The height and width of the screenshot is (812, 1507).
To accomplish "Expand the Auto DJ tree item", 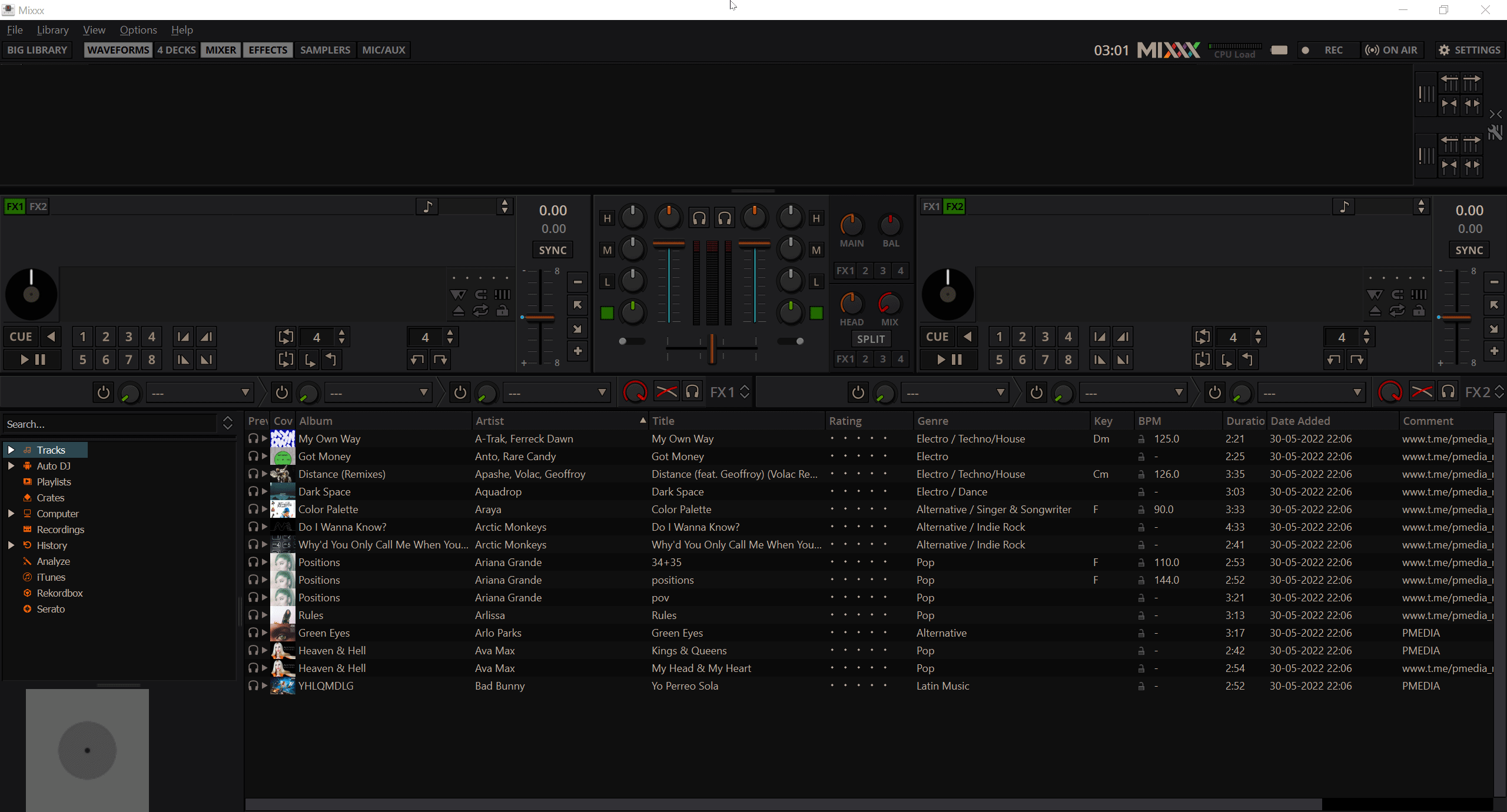I will click(x=11, y=466).
